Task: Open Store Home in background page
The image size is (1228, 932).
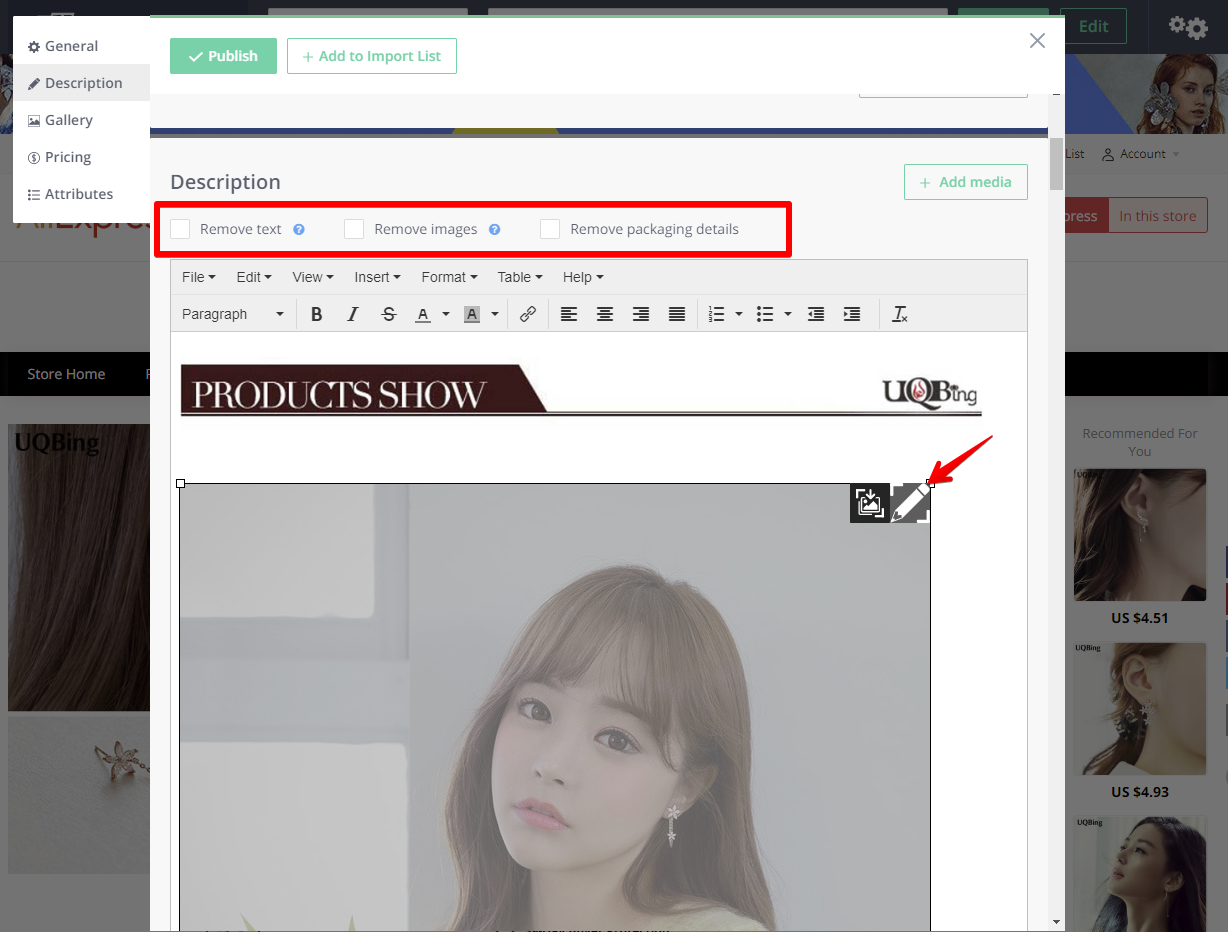Action: [x=66, y=374]
